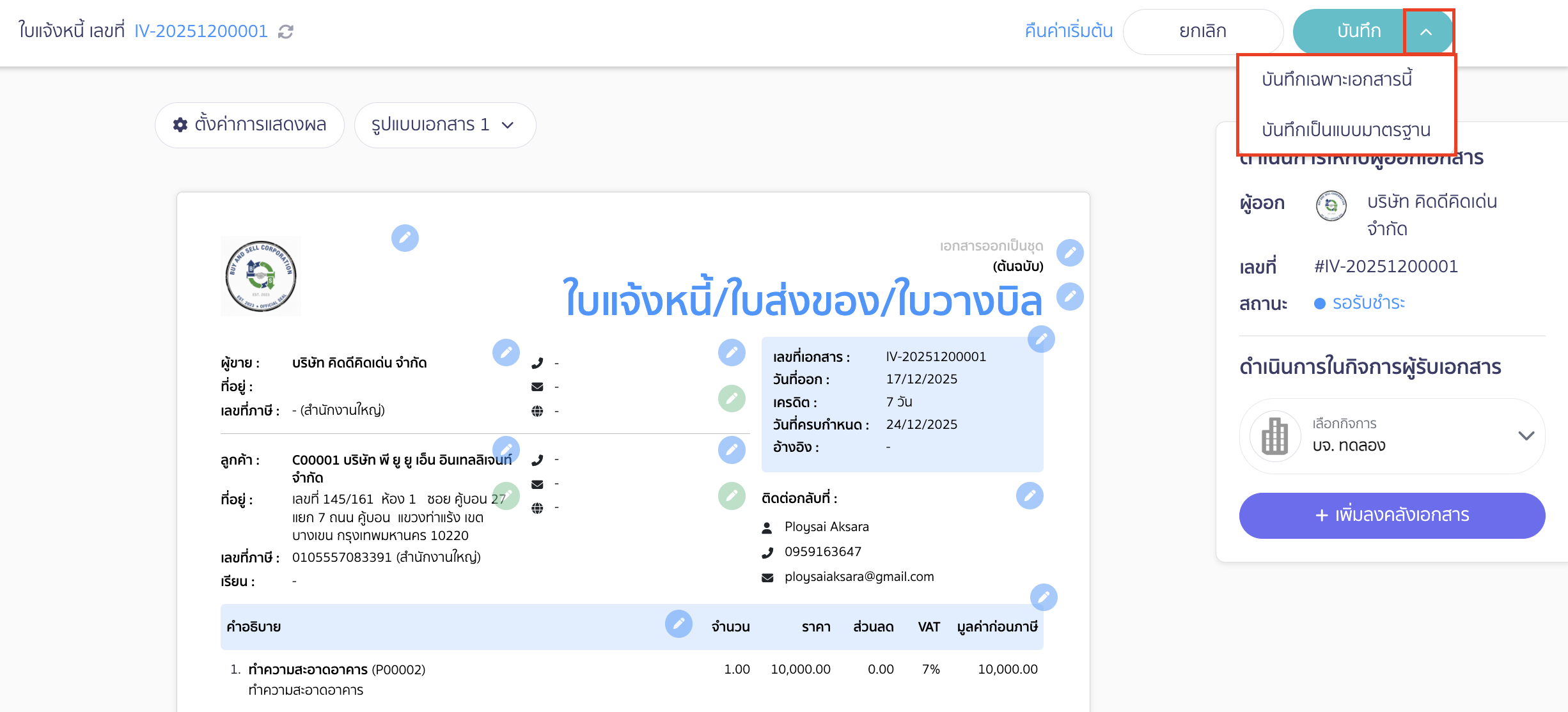Open the รูปแบบเอกสาร 1 dropdown

(x=445, y=125)
